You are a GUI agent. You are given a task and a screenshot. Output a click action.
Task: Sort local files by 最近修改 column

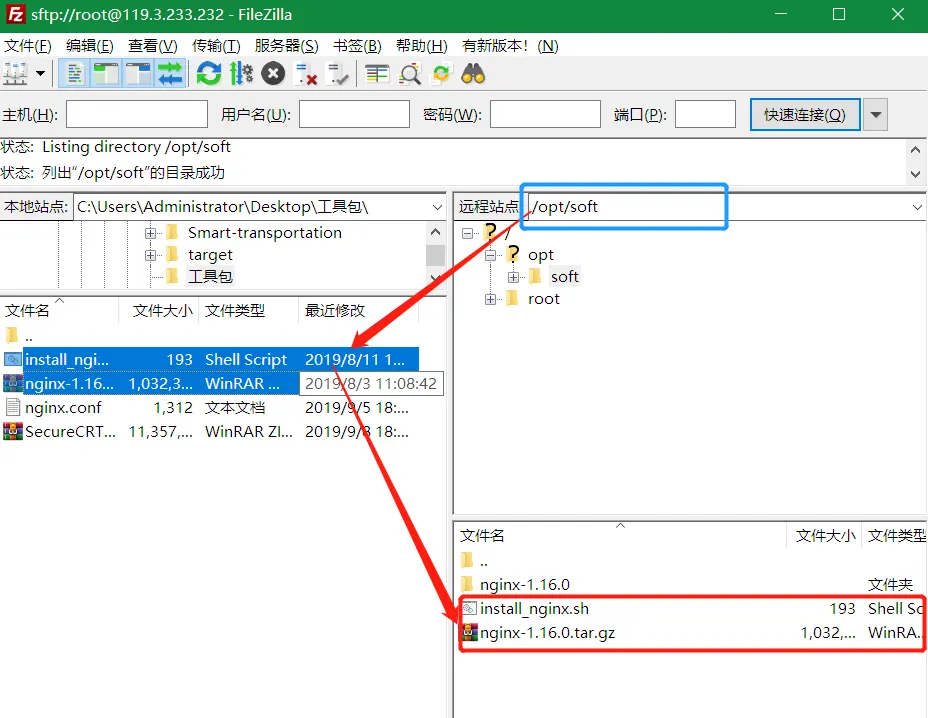coord(358,311)
